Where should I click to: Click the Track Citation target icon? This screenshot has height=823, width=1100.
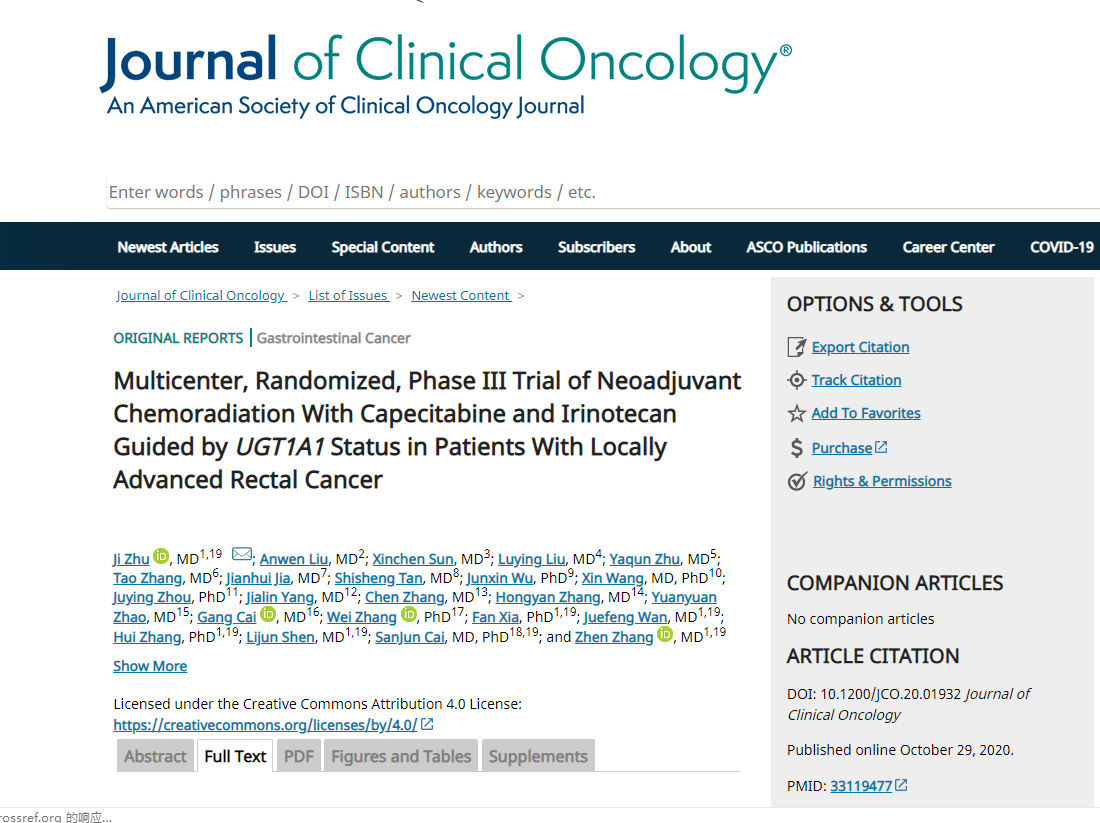[x=796, y=380]
